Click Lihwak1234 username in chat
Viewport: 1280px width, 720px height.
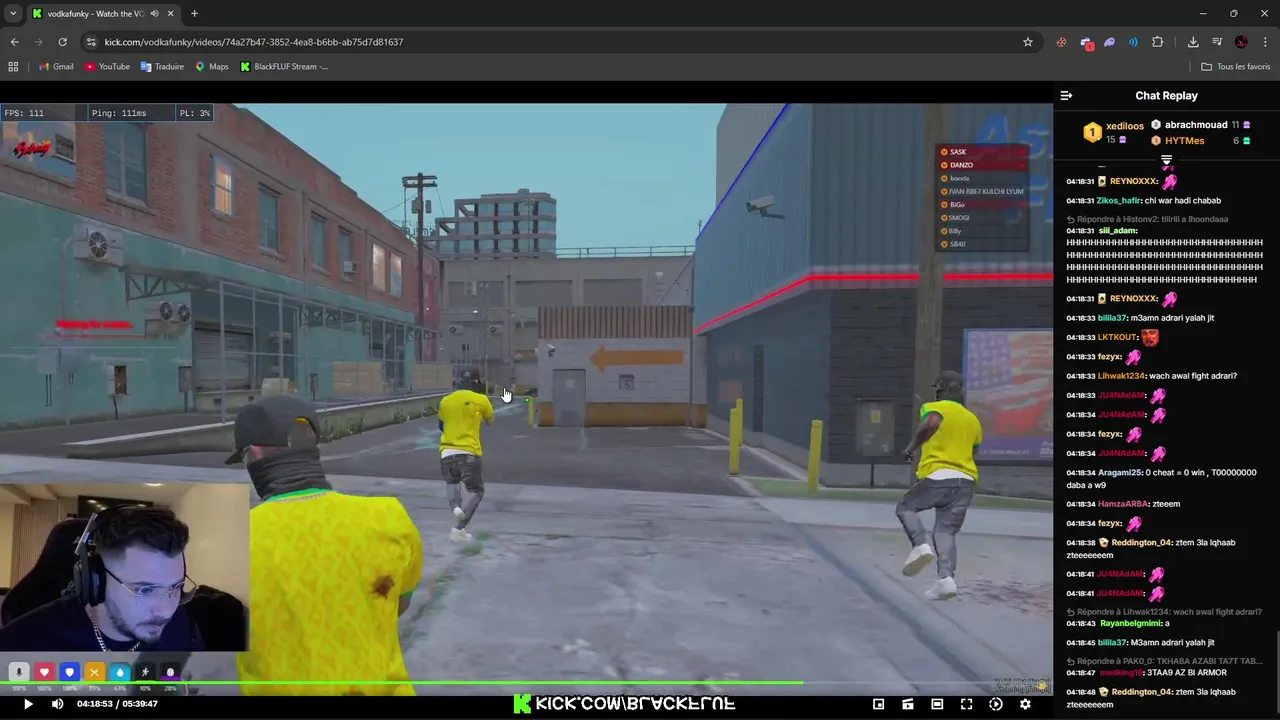pyautogui.click(x=1121, y=376)
